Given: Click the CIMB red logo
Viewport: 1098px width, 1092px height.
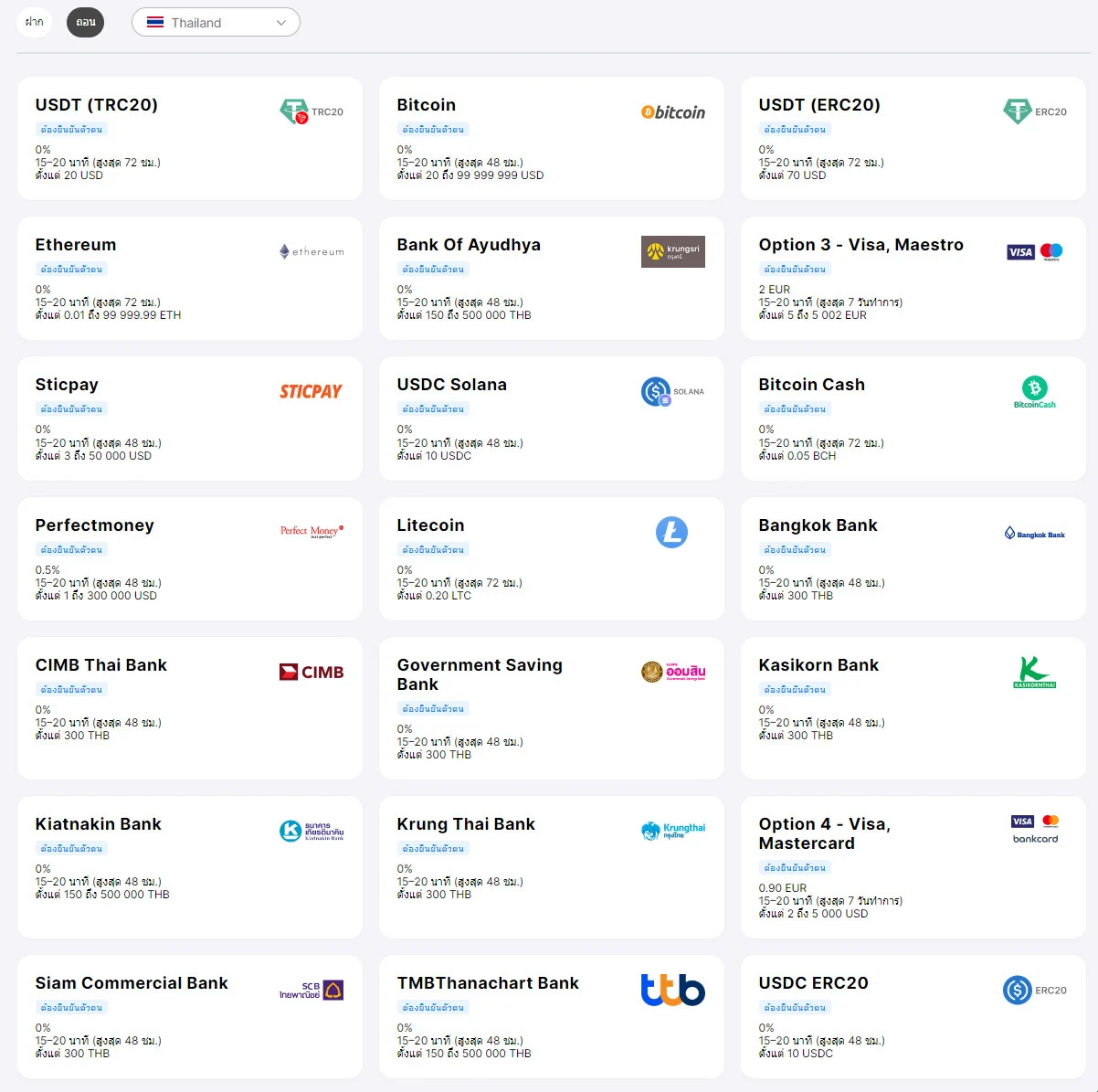Looking at the screenshot, I should pyautogui.click(x=311, y=672).
